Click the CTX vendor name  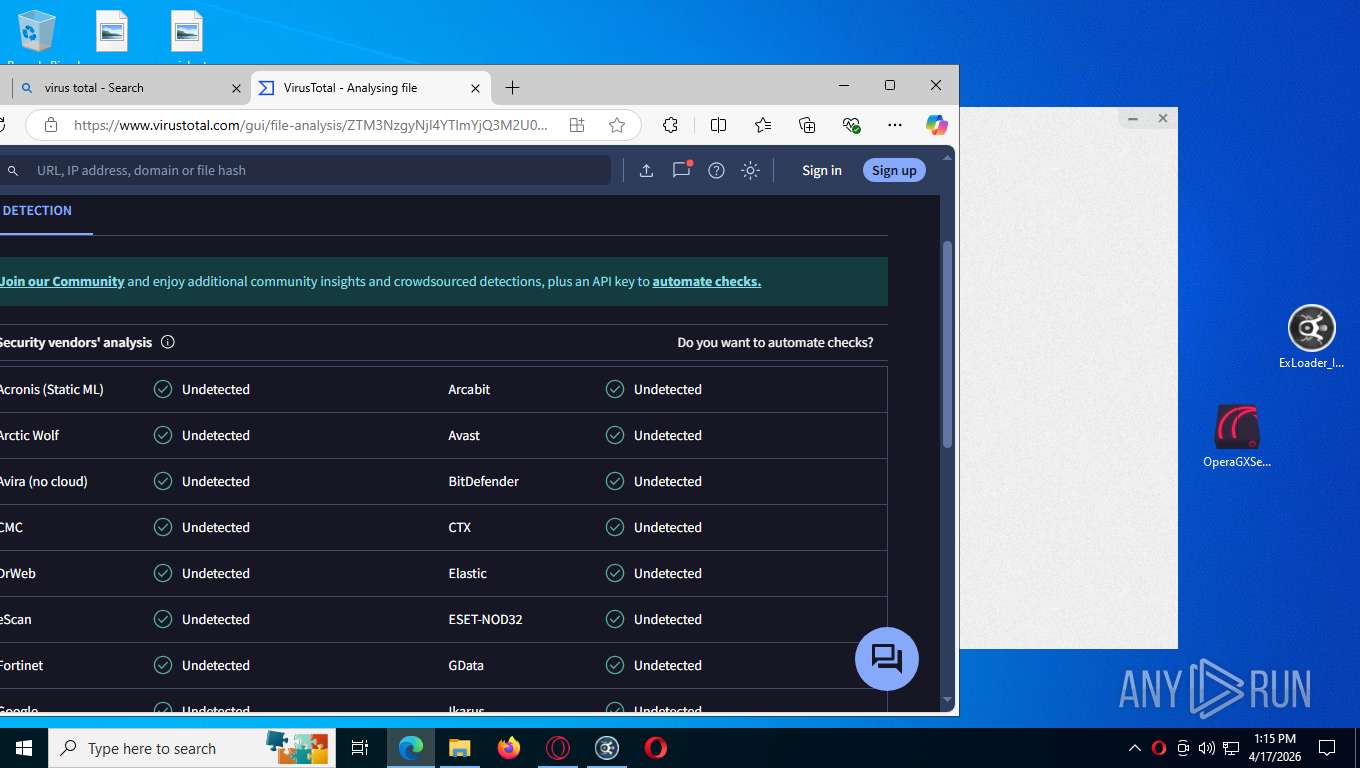(460, 527)
